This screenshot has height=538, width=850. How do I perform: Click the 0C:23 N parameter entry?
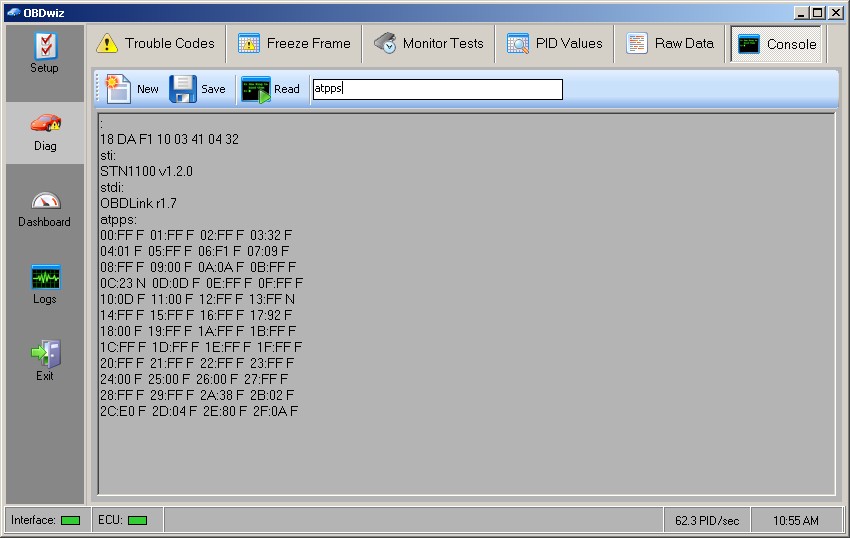(x=123, y=283)
